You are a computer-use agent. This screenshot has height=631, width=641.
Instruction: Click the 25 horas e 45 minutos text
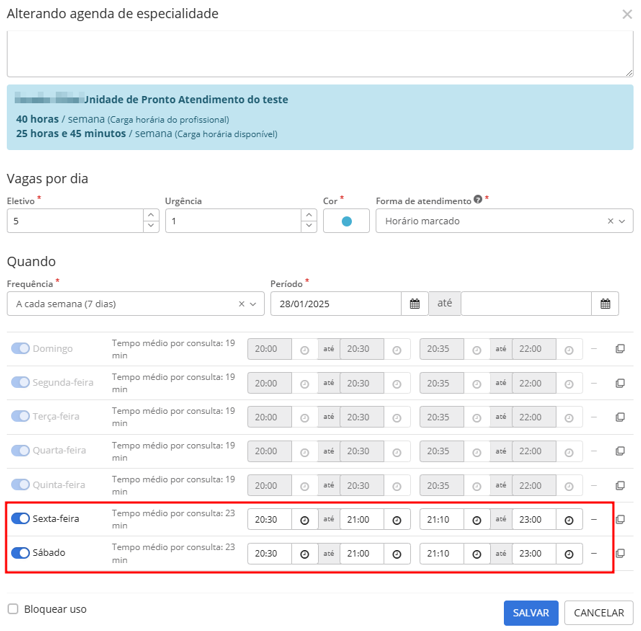point(71,134)
